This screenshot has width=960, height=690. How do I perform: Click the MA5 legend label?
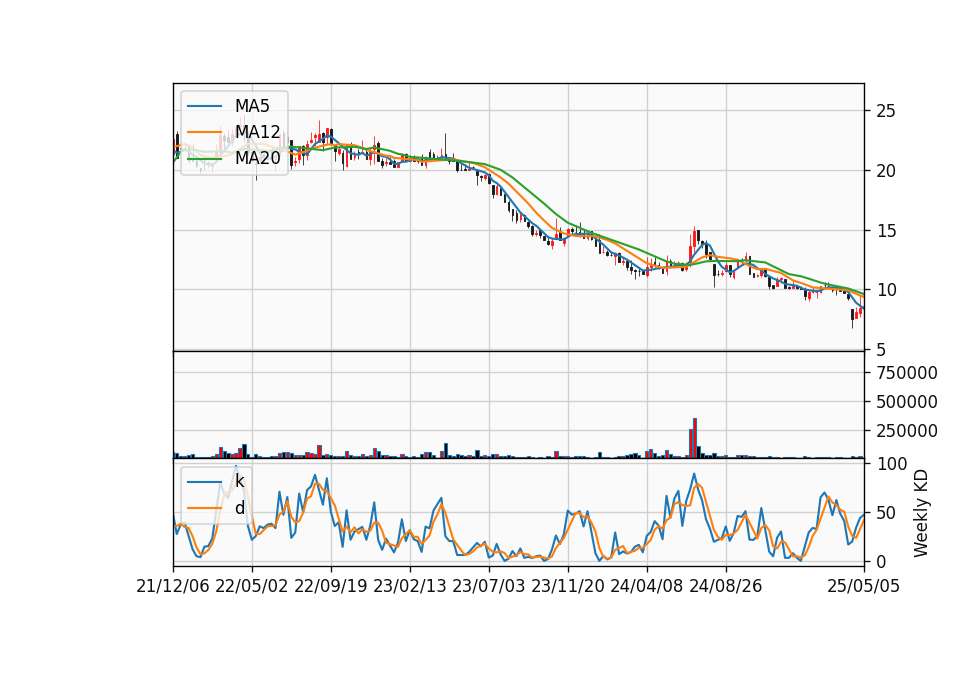(252, 106)
